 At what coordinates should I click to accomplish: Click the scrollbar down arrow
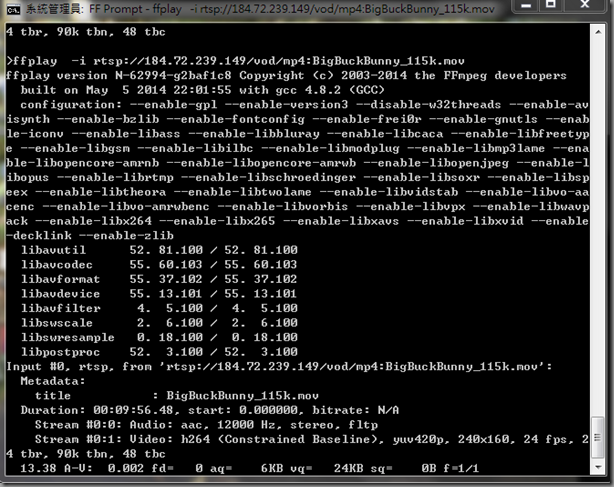point(598,467)
